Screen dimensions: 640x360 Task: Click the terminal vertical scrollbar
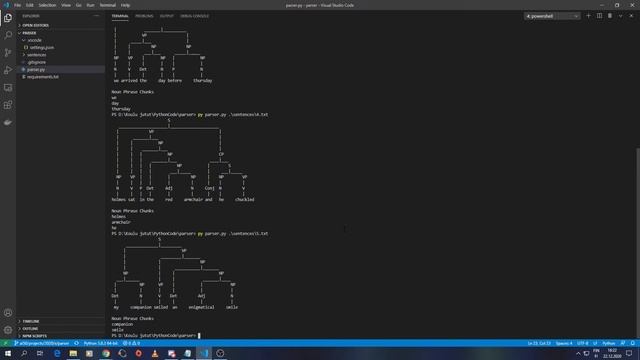coord(638,243)
